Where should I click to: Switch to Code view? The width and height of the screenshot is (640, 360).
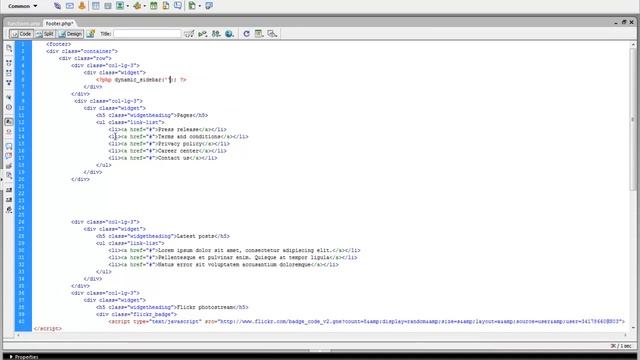click(21, 34)
